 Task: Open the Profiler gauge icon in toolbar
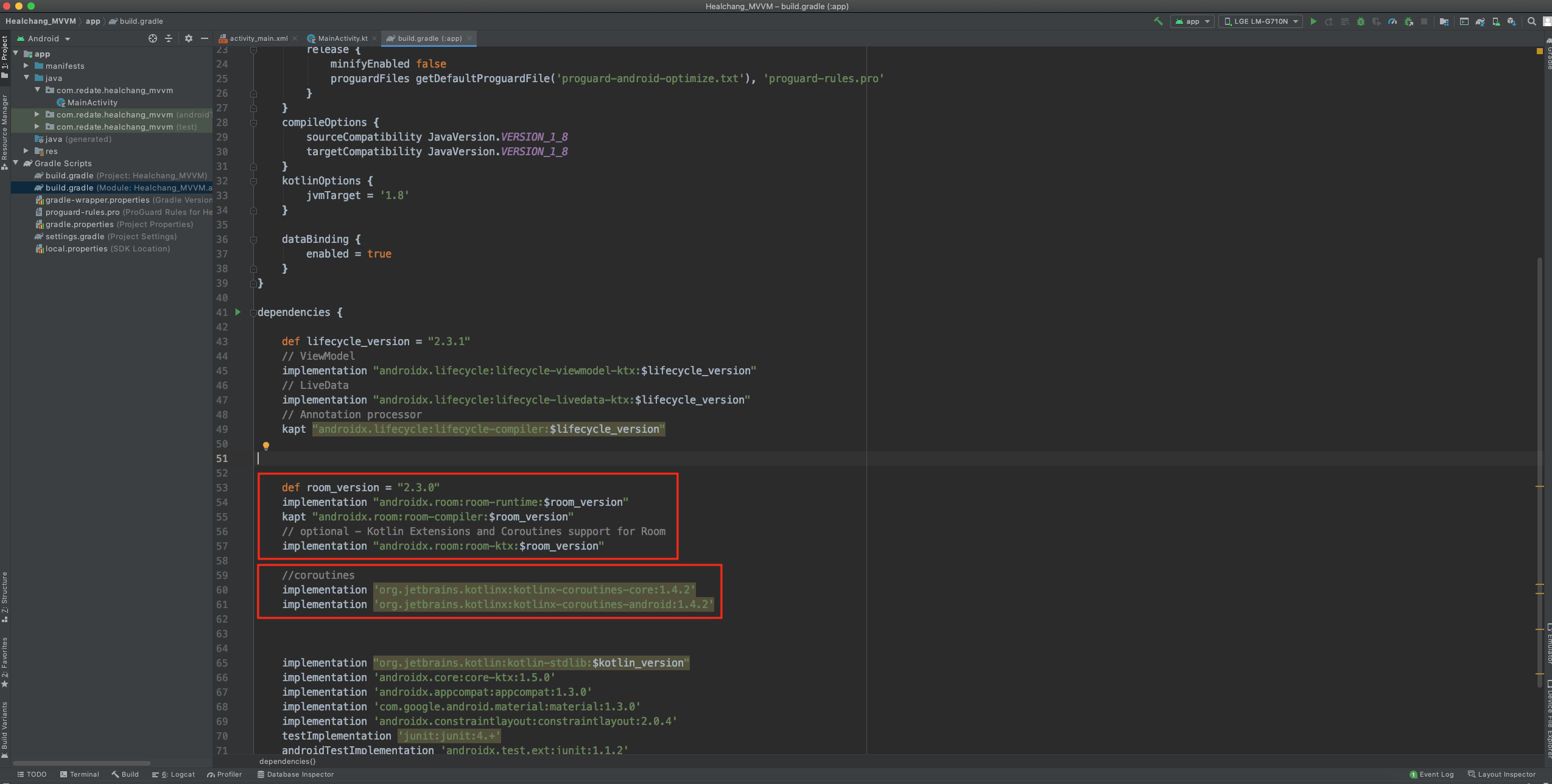tap(1392, 21)
